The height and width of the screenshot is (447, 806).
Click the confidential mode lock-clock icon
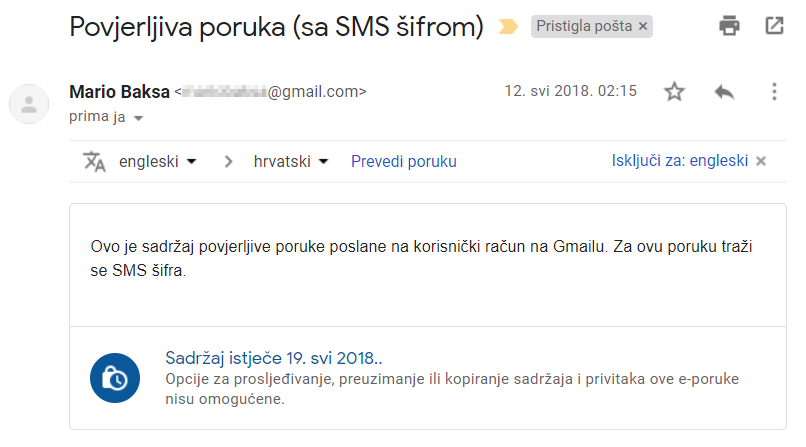[x=115, y=378]
